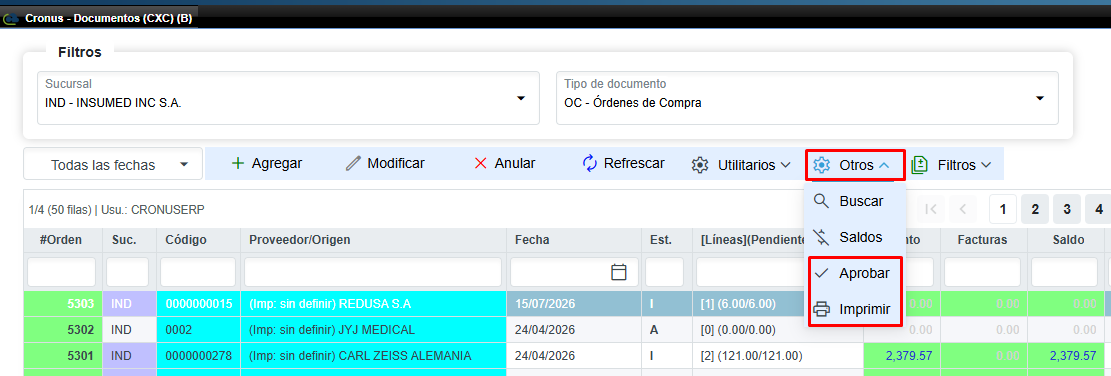Click the REDUSA S.A provider cell
1111x376 pixels.
tap(373, 304)
